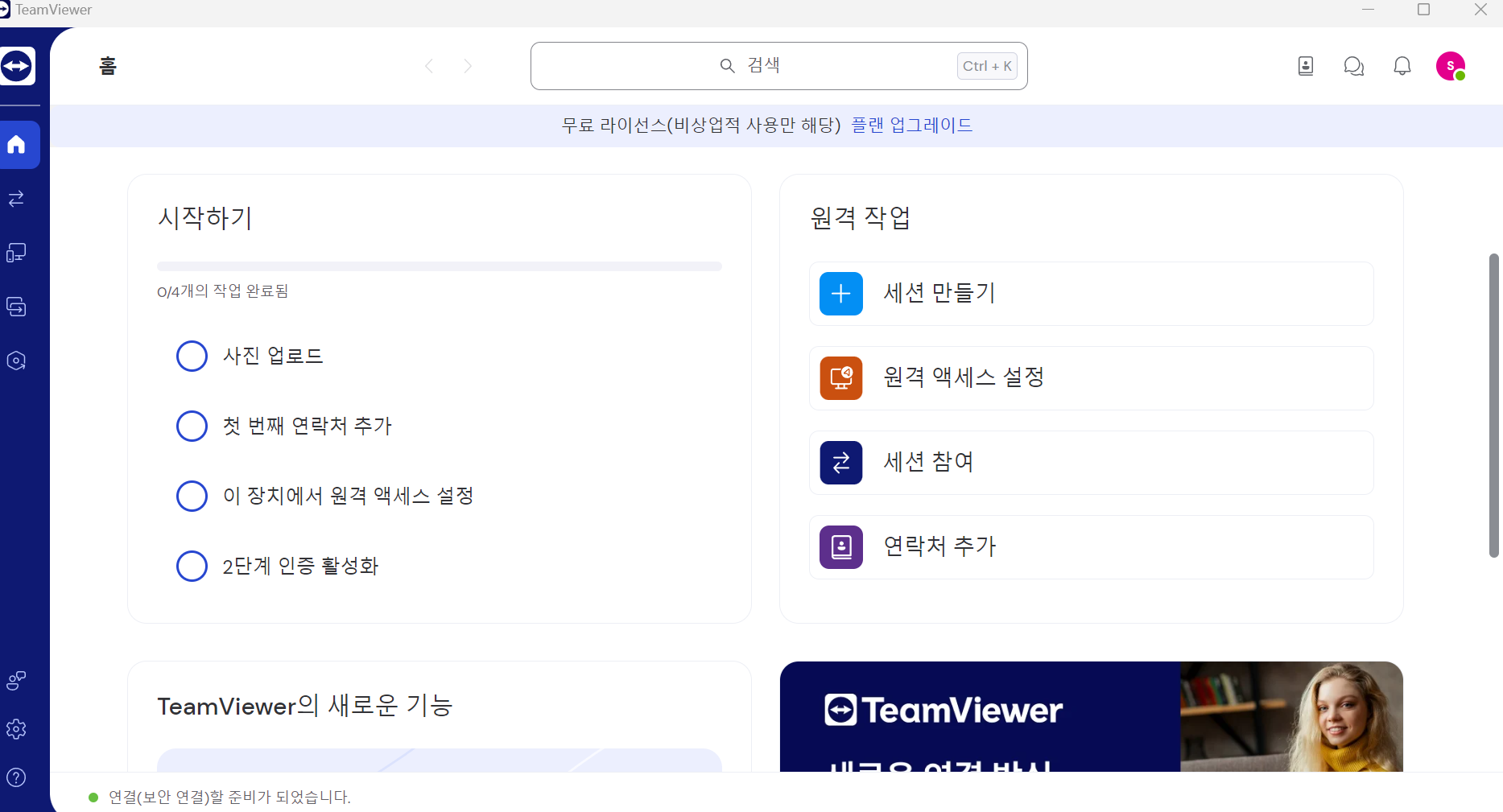Mark 첫 번째 연락처 추가 as complete

pyautogui.click(x=192, y=426)
